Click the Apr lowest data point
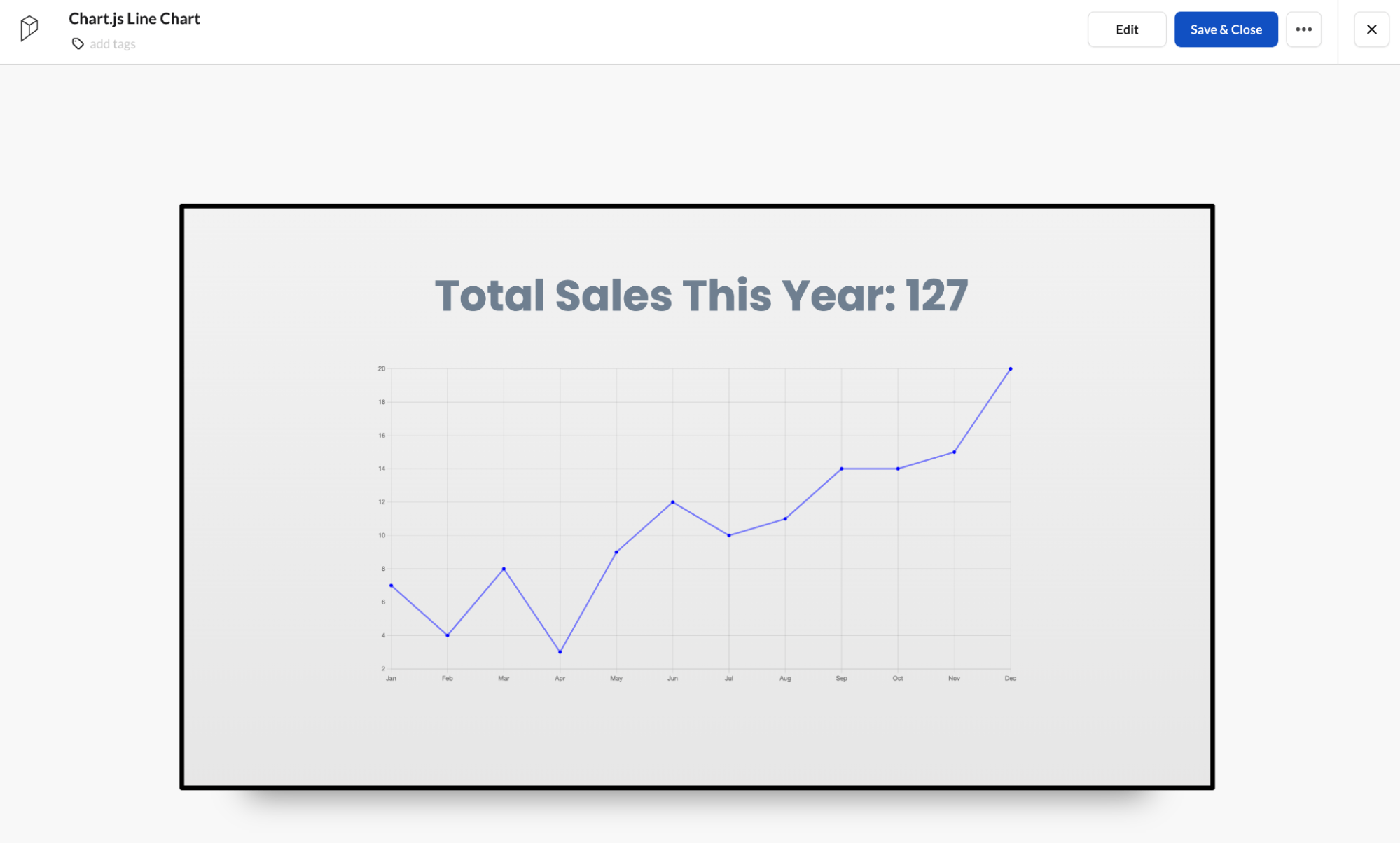The width and height of the screenshot is (1400, 844). tap(560, 652)
